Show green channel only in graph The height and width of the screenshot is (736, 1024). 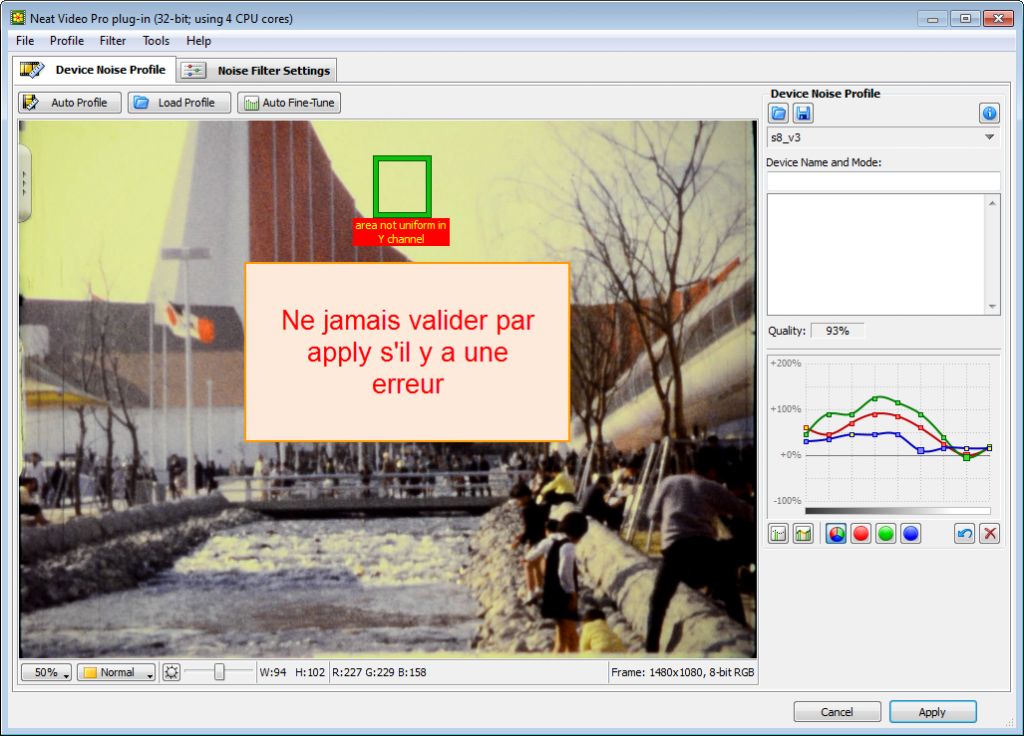[886, 534]
